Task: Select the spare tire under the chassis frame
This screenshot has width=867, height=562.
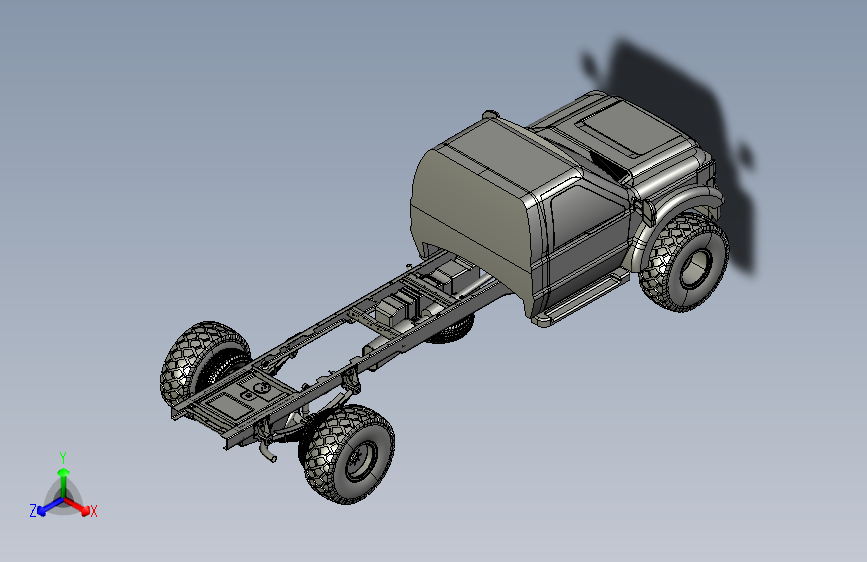Action: [x=451, y=330]
